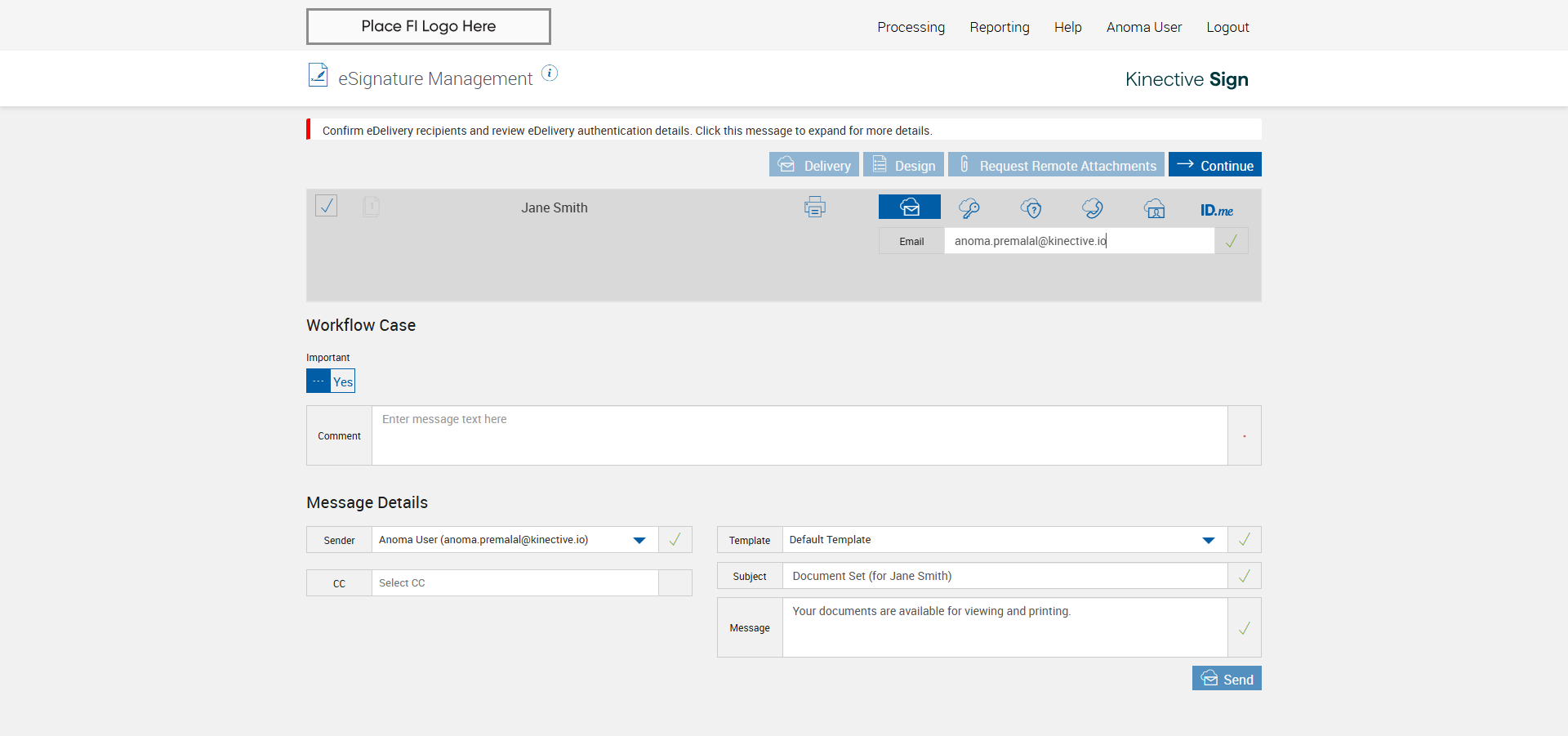Image resolution: width=1568 pixels, height=736 pixels.
Task: Uncheck the Jane Smith recipient checkbox
Action: [327, 206]
